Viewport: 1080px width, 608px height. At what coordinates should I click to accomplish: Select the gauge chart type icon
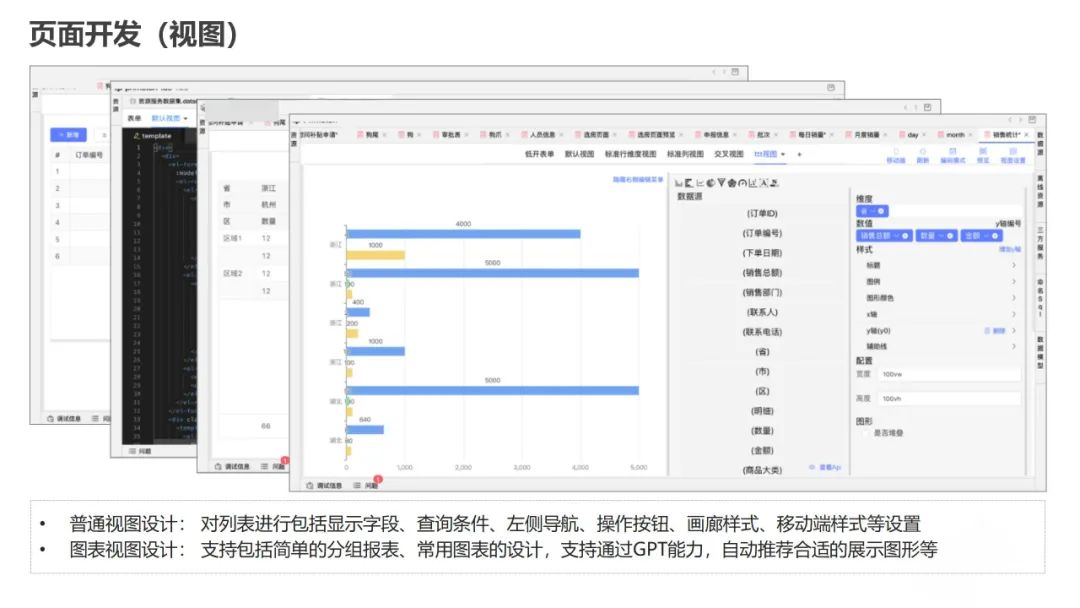click(x=742, y=182)
